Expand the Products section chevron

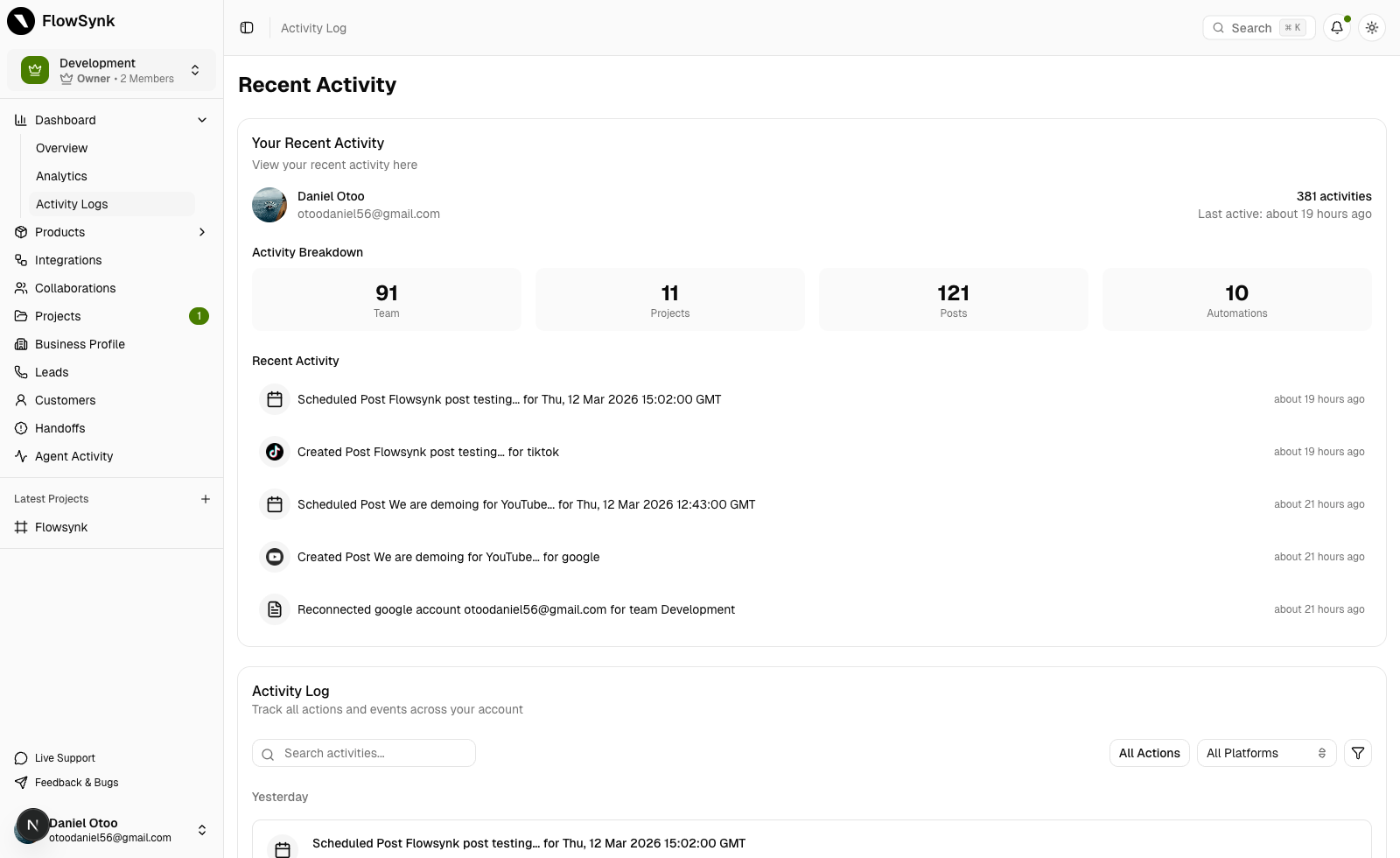(202, 232)
